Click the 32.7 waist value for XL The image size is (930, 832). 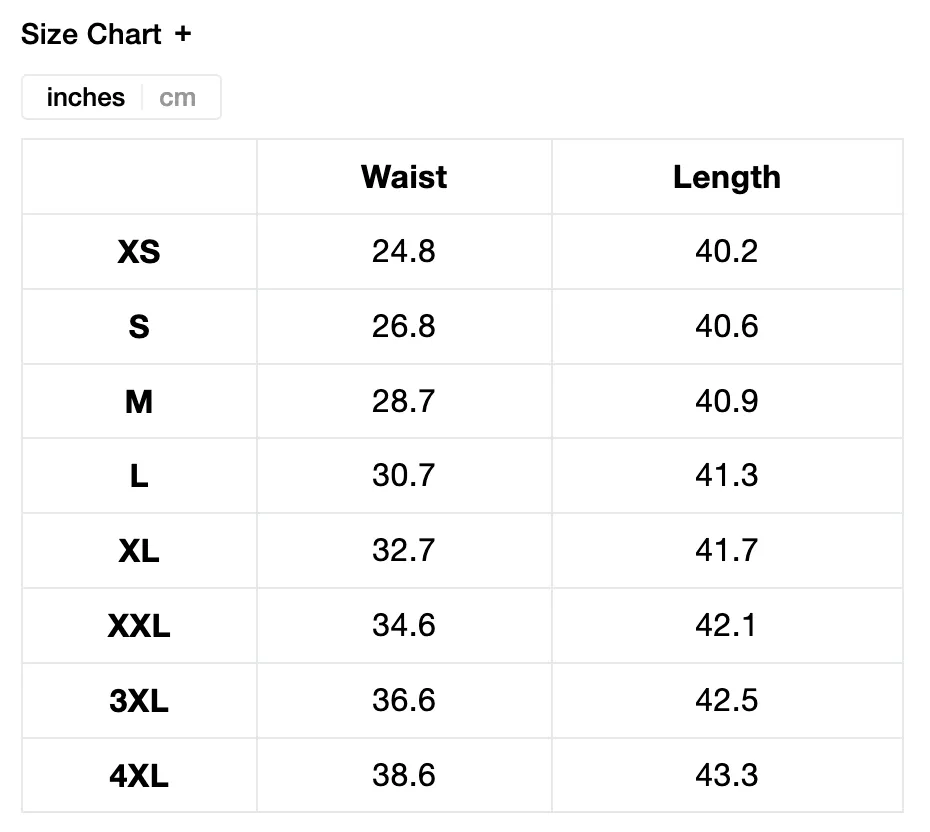(x=404, y=550)
